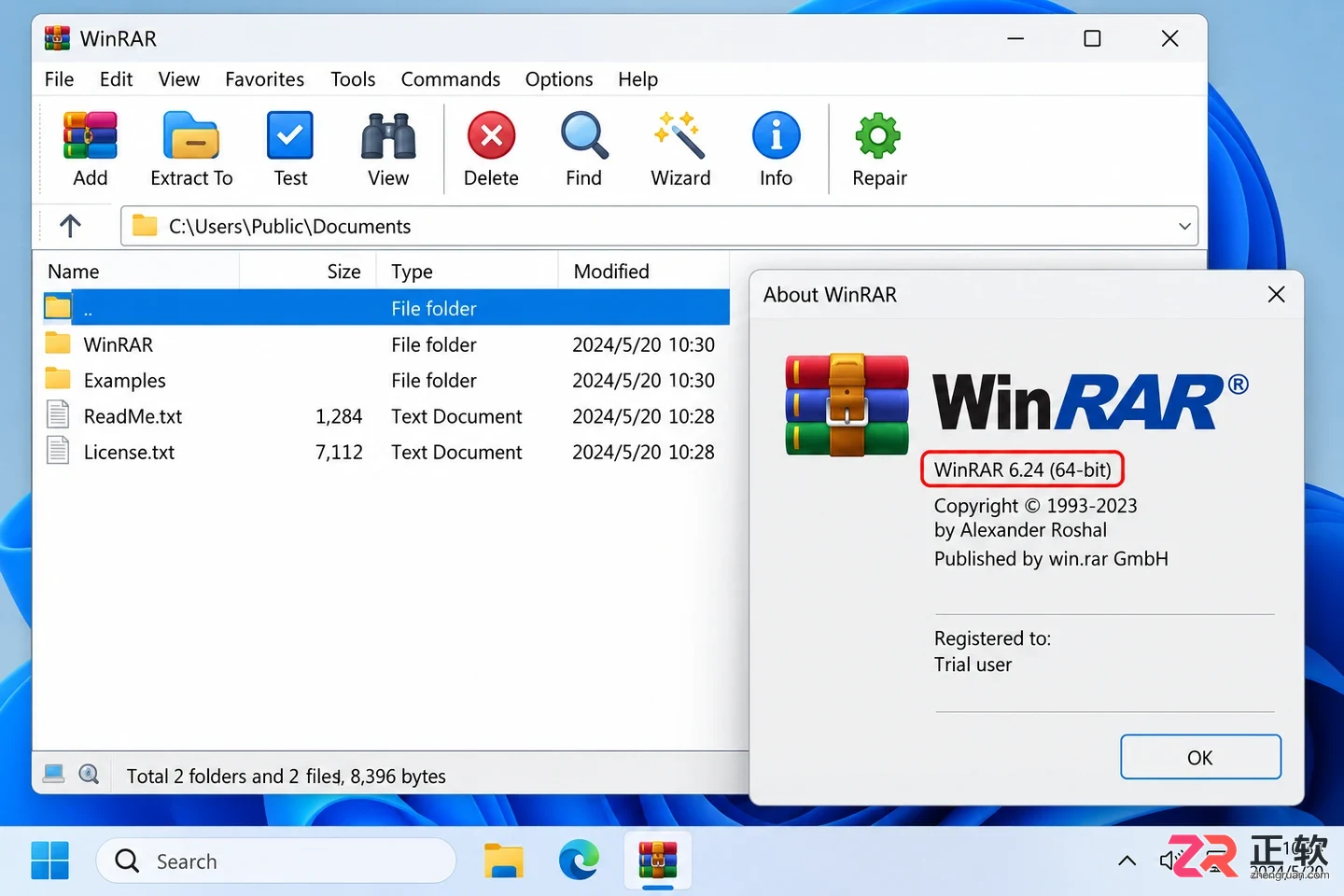
Task: Click the Delete toolbar icon
Action: pos(491,147)
